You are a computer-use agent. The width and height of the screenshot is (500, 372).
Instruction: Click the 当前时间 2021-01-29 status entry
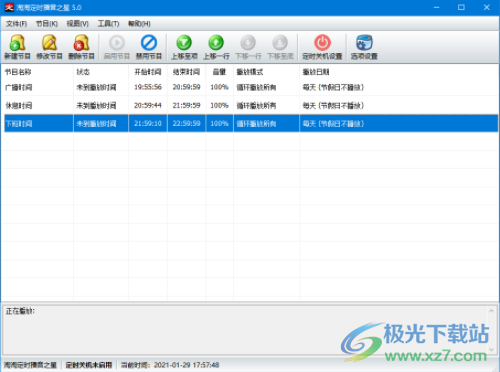pos(170,365)
